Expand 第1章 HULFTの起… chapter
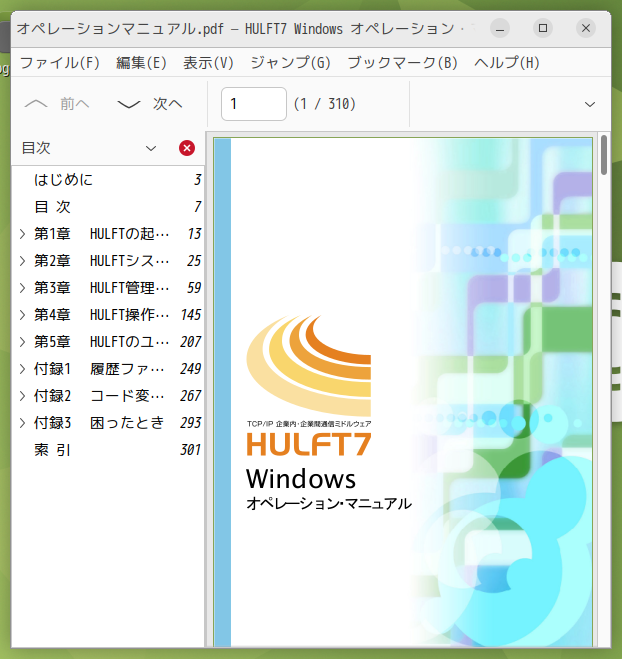Screen dimensions: 622x659 (x=23, y=234)
